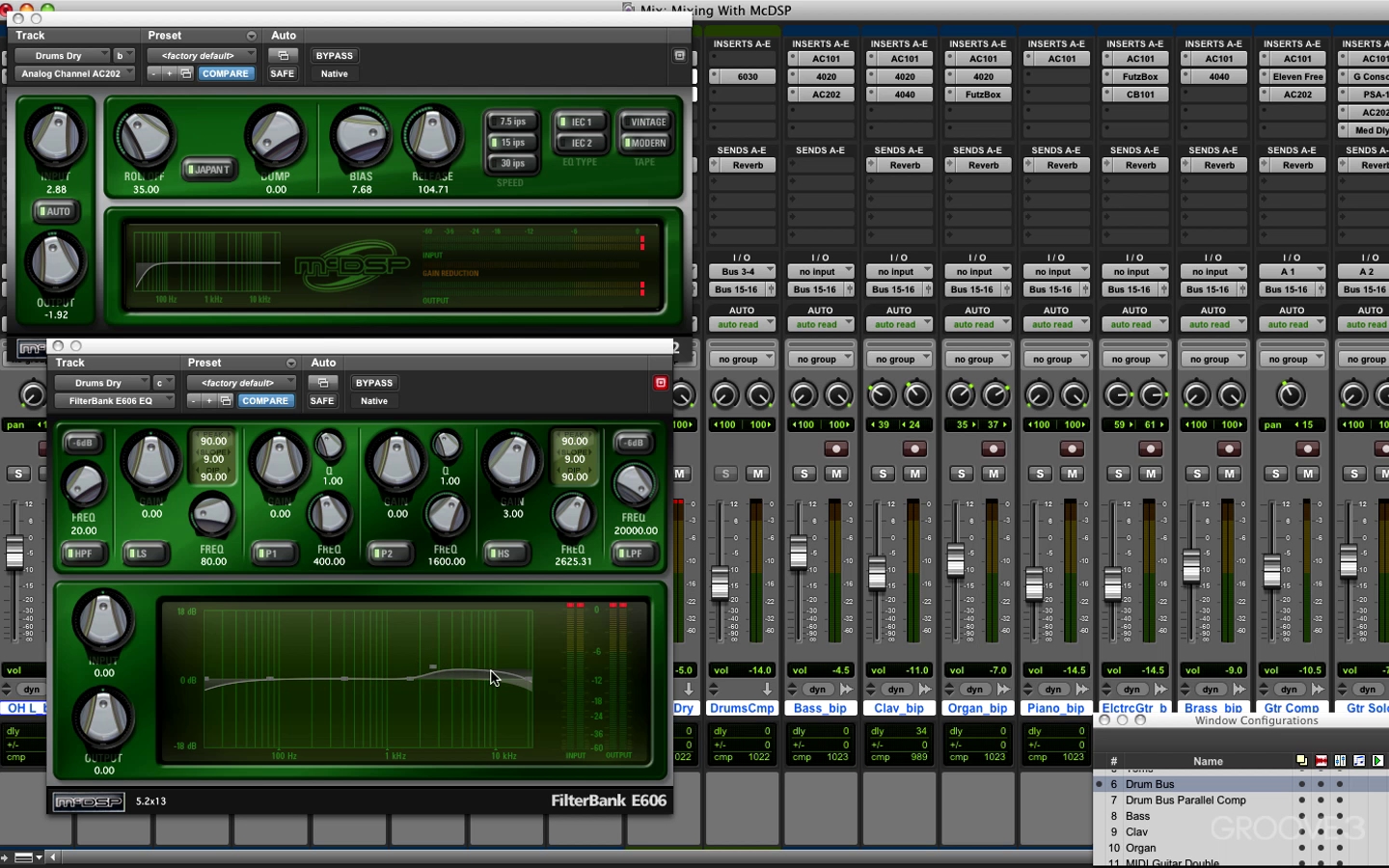
Task: Click the left pan knob of Clav_bip track
Action: click(882, 393)
